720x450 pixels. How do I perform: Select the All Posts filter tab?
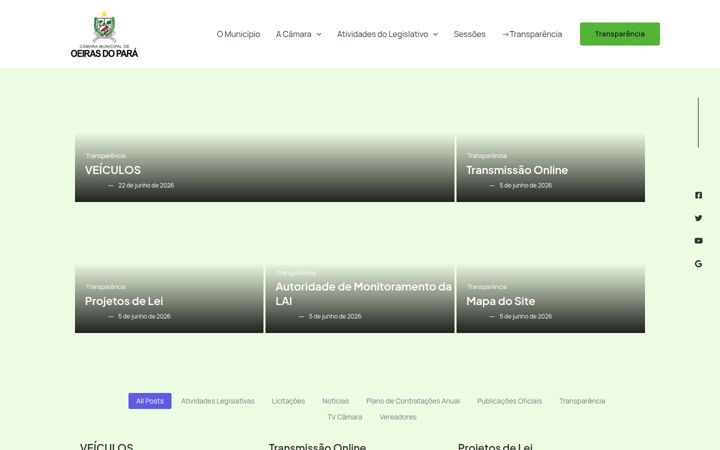pyautogui.click(x=150, y=401)
